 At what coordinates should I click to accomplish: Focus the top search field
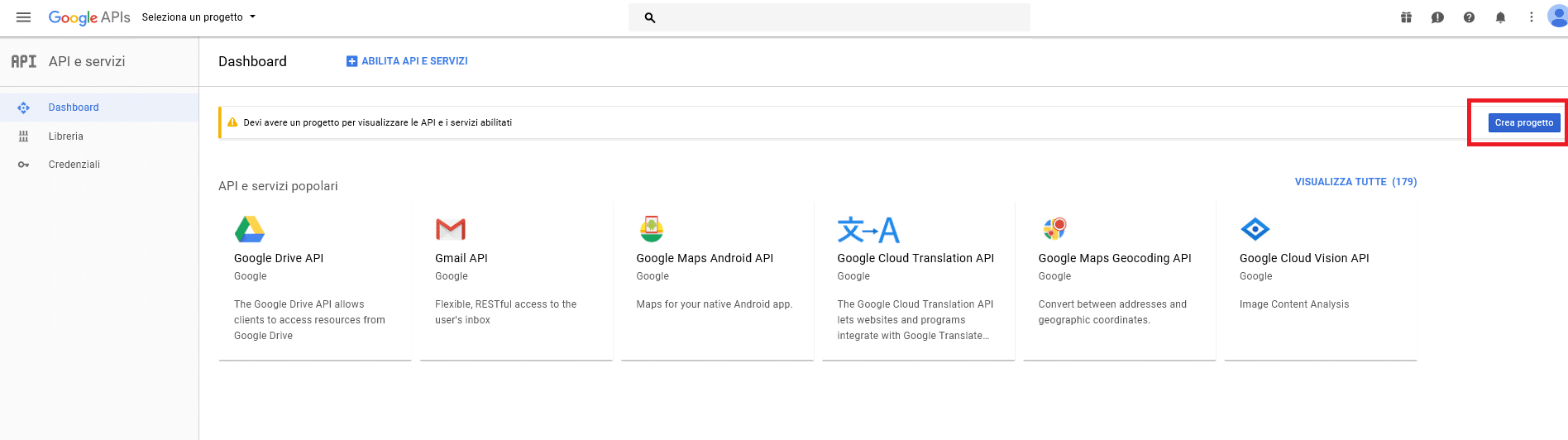point(829,17)
